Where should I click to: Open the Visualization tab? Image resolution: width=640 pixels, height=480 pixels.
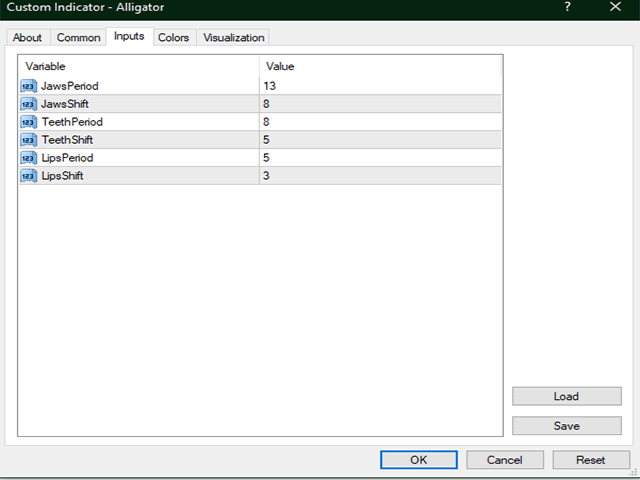(x=233, y=38)
